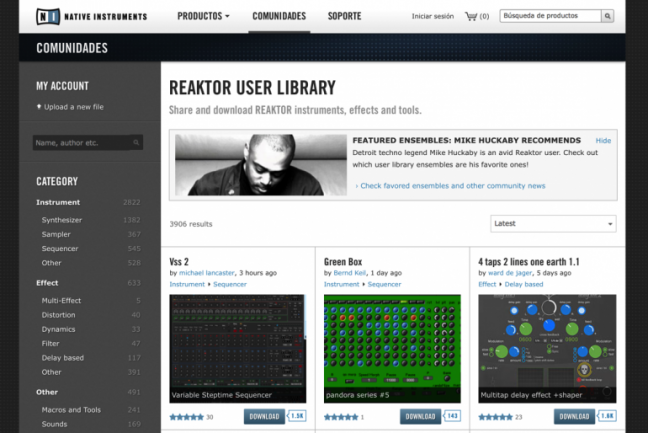Open the Green Box title
648x433 pixels.
tap(343, 262)
